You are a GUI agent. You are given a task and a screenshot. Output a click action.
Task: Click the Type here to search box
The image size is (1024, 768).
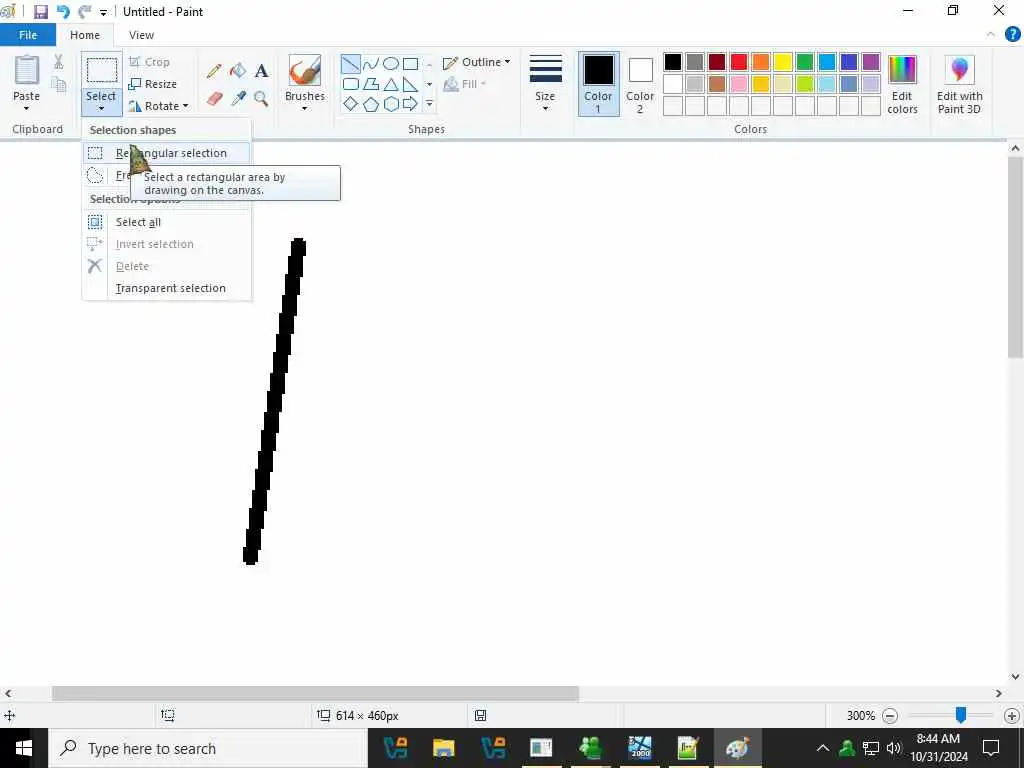208,748
